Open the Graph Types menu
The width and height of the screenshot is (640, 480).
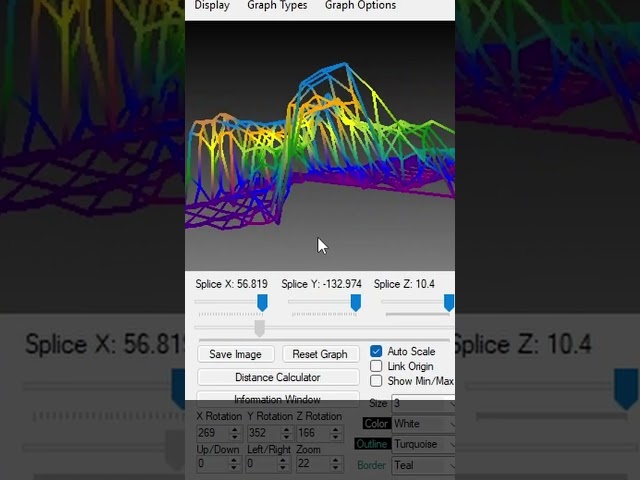pyautogui.click(x=277, y=5)
